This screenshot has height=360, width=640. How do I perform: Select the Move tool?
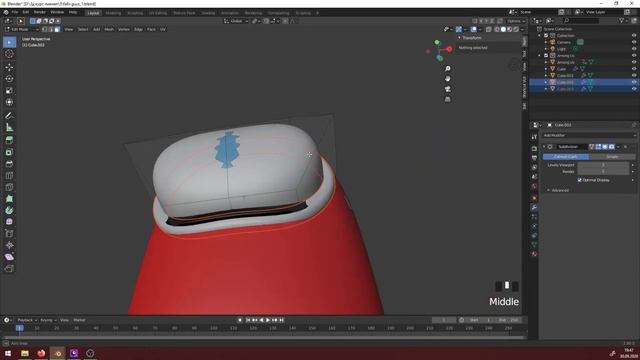coord(9,67)
